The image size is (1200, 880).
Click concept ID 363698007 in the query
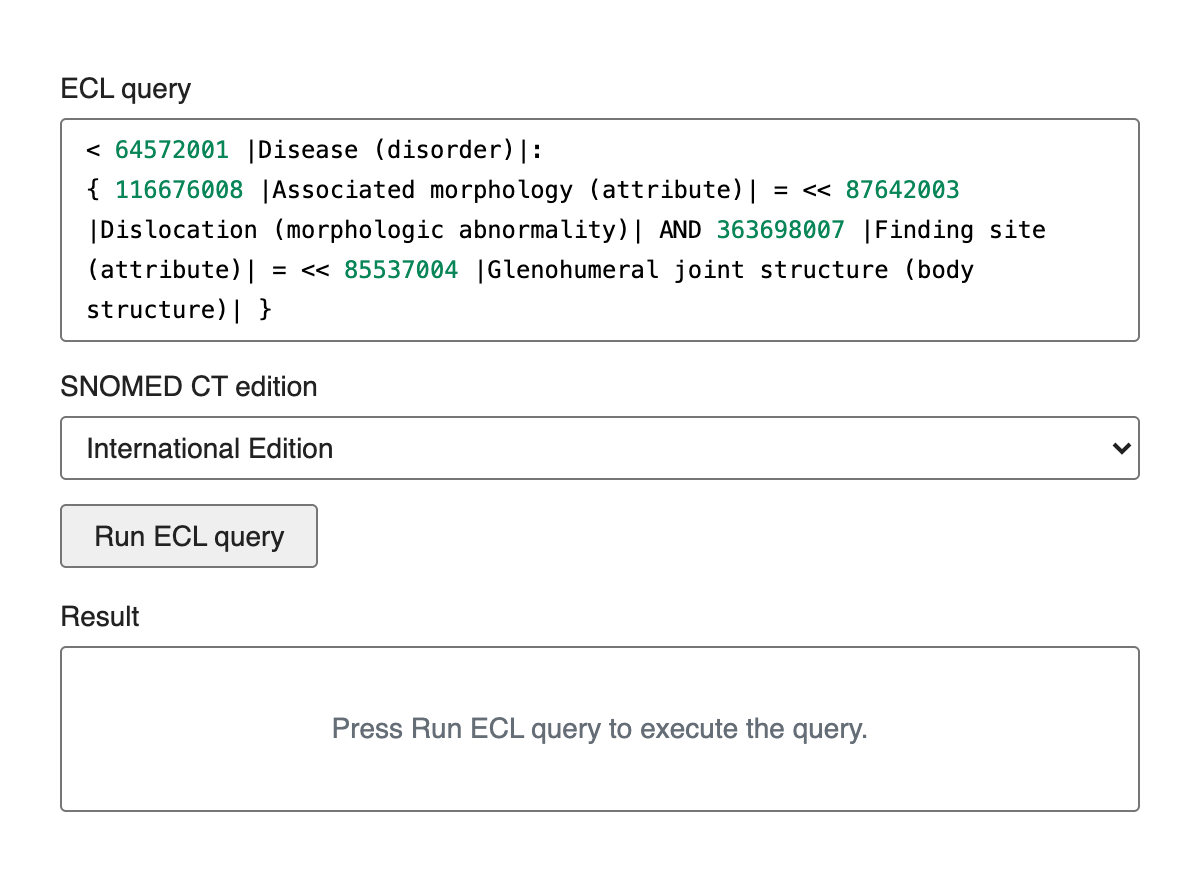[x=781, y=230]
